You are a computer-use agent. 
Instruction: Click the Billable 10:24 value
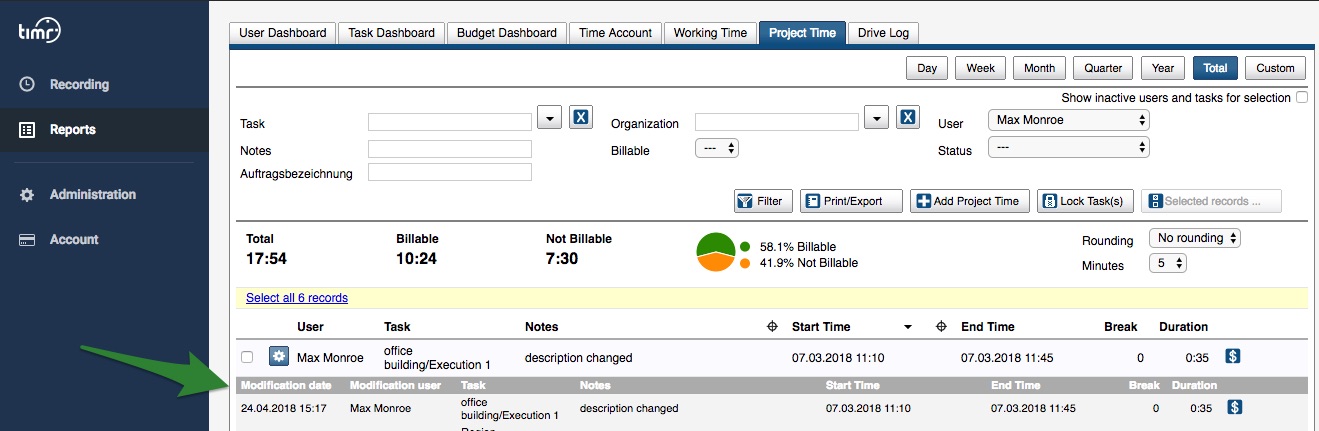coord(417,259)
